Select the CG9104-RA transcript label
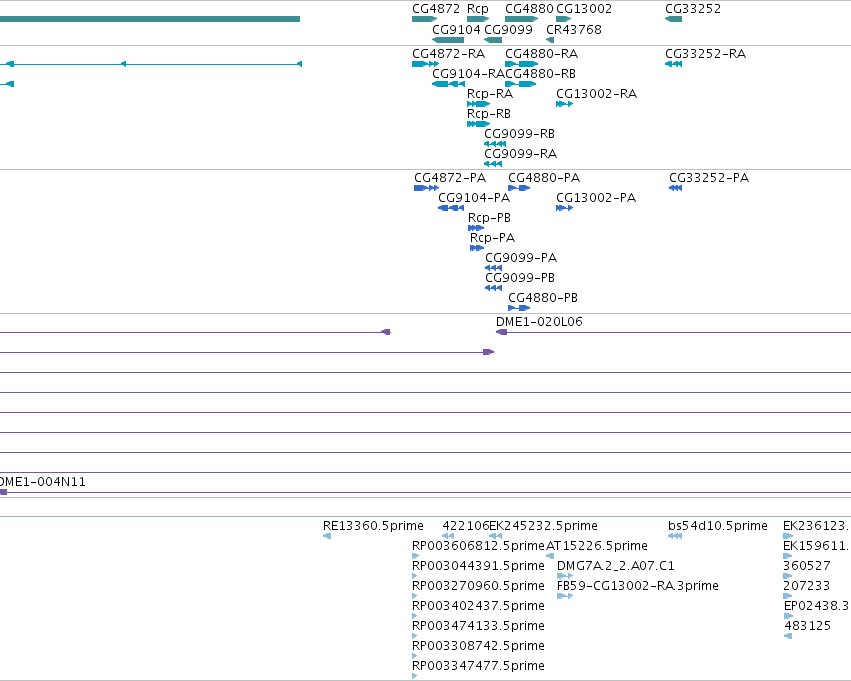Screen dimensions: 851x681 [468, 74]
